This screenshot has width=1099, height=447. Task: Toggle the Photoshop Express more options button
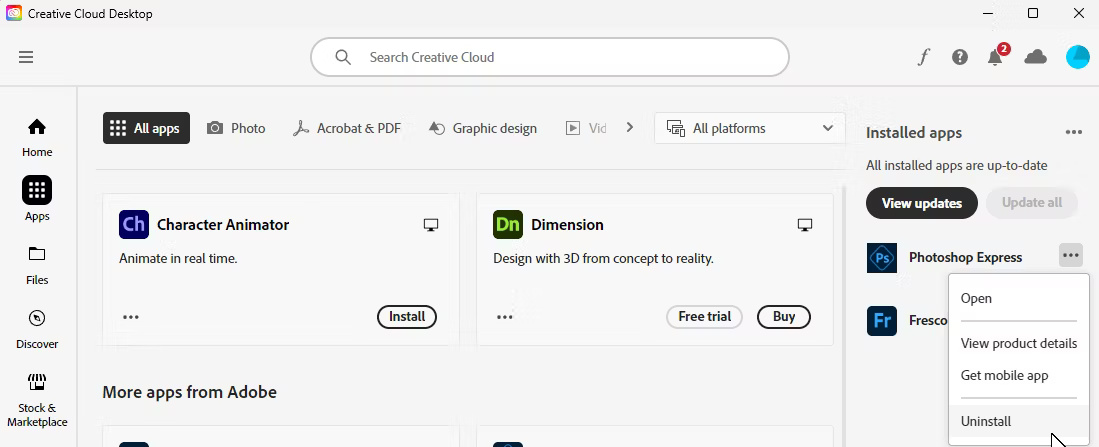[1071, 256]
